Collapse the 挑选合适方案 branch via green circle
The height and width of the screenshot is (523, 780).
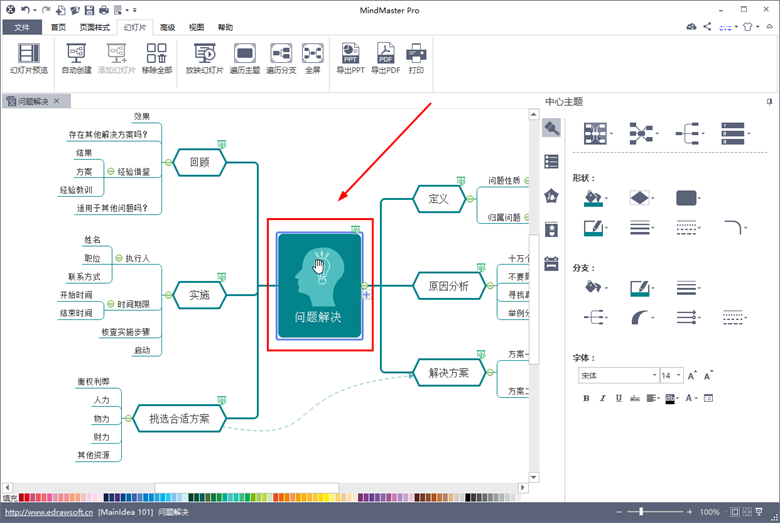coord(128,418)
